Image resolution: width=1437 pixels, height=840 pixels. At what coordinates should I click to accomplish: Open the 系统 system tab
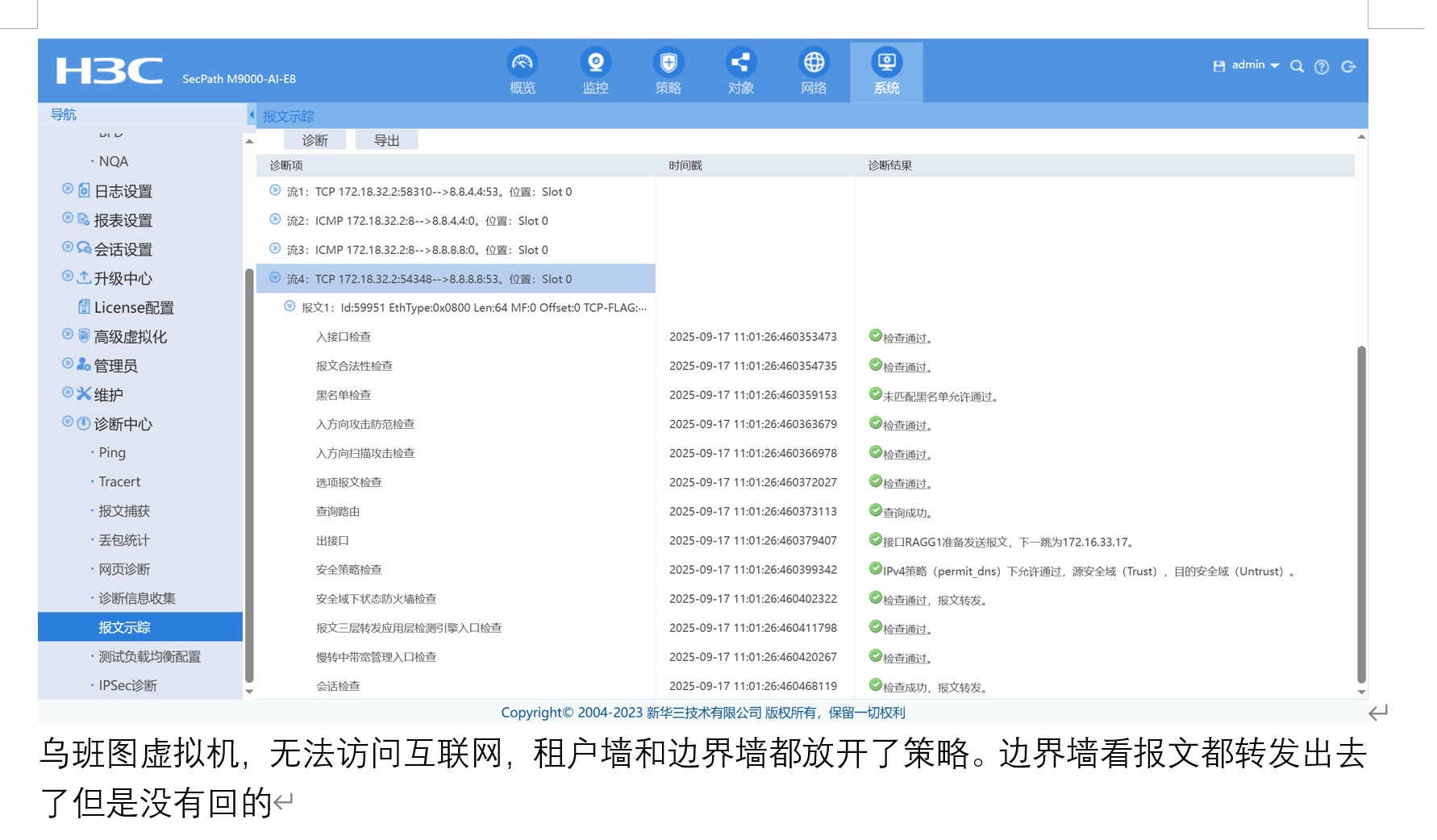tap(886, 72)
